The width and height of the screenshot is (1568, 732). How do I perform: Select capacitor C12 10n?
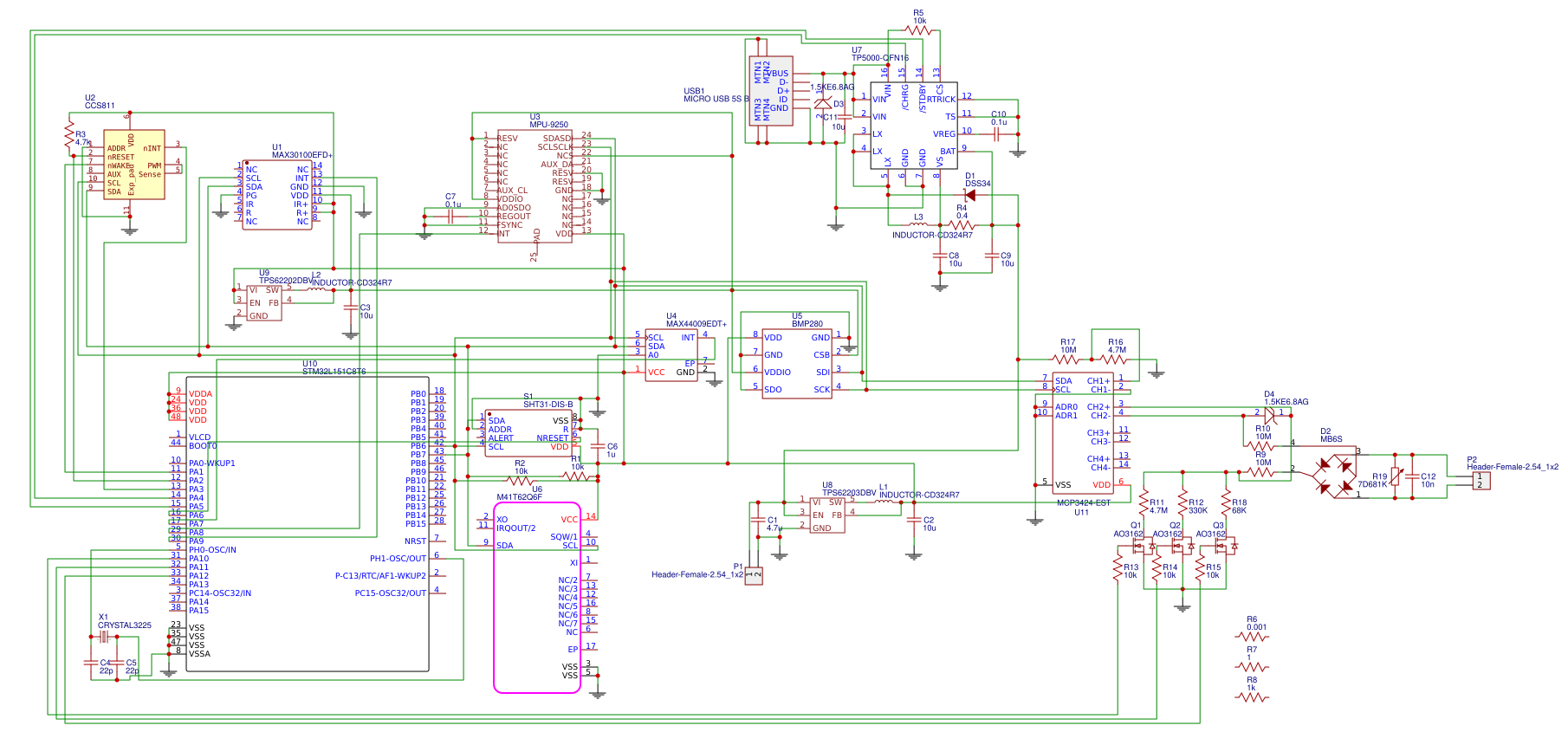(1412, 476)
